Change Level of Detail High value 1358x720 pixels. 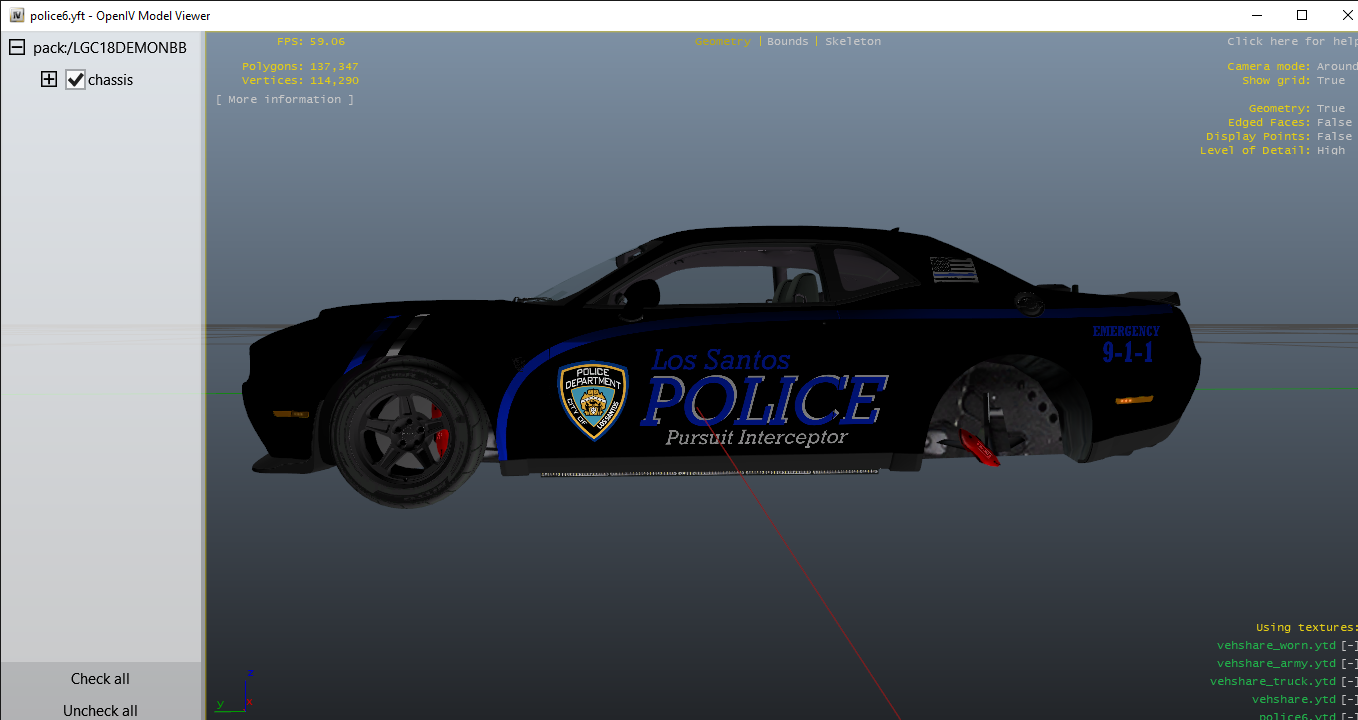tap(1330, 150)
